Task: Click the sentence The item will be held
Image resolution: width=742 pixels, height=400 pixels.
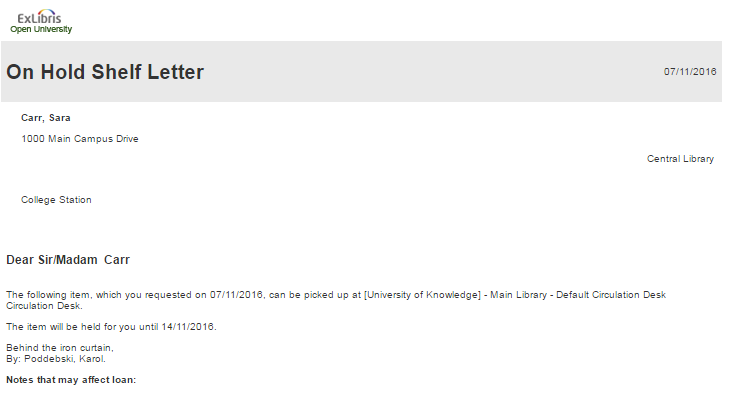Action: click(111, 327)
